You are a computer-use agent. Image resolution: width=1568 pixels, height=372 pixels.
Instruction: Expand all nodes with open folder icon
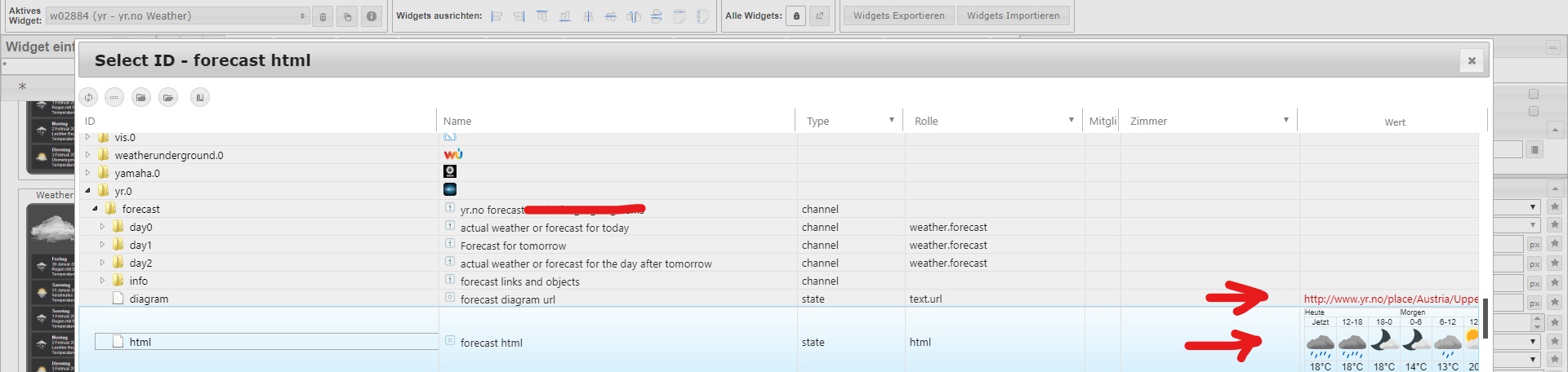[x=168, y=98]
